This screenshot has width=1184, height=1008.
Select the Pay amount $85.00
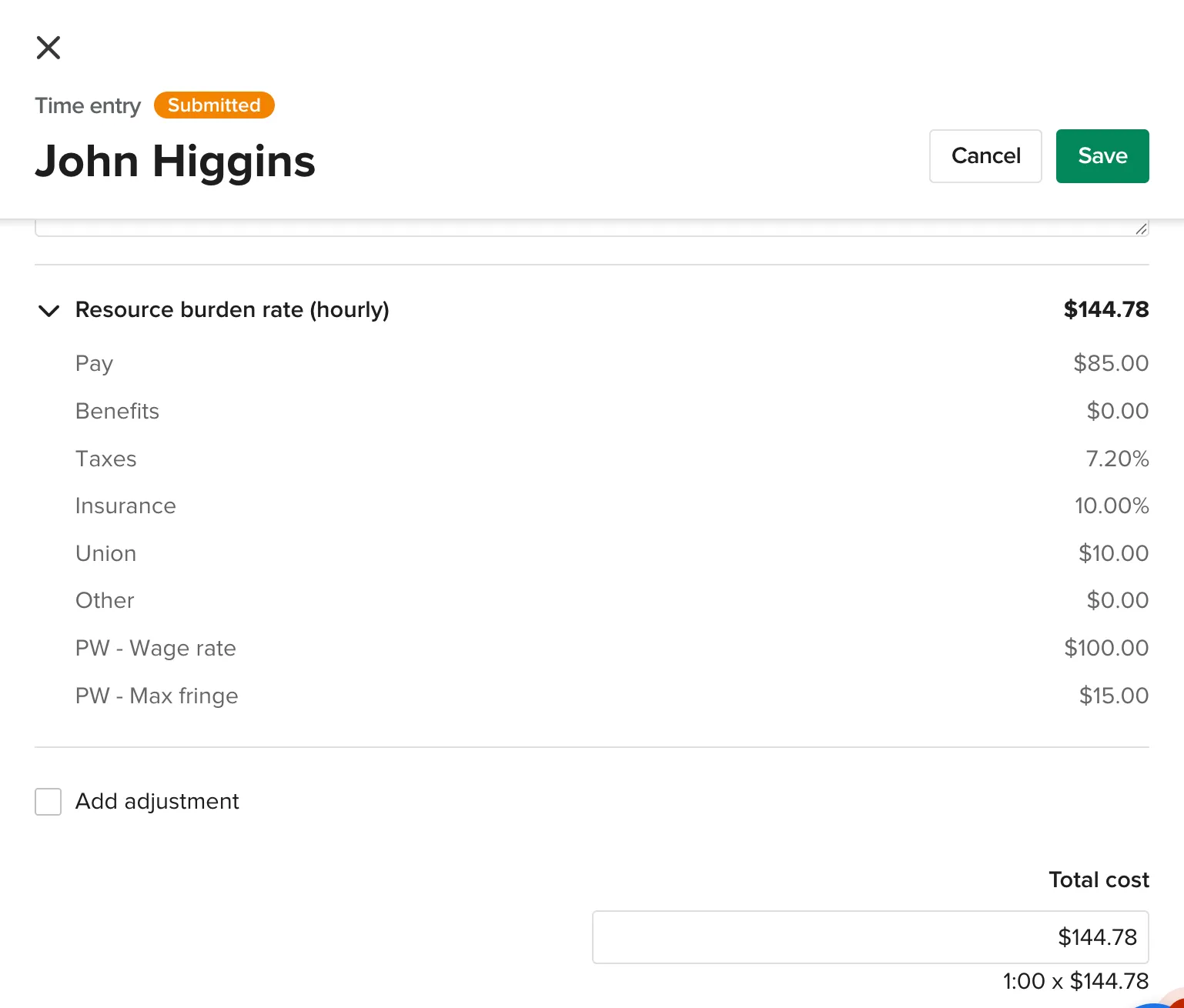pyautogui.click(x=1110, y=363)
